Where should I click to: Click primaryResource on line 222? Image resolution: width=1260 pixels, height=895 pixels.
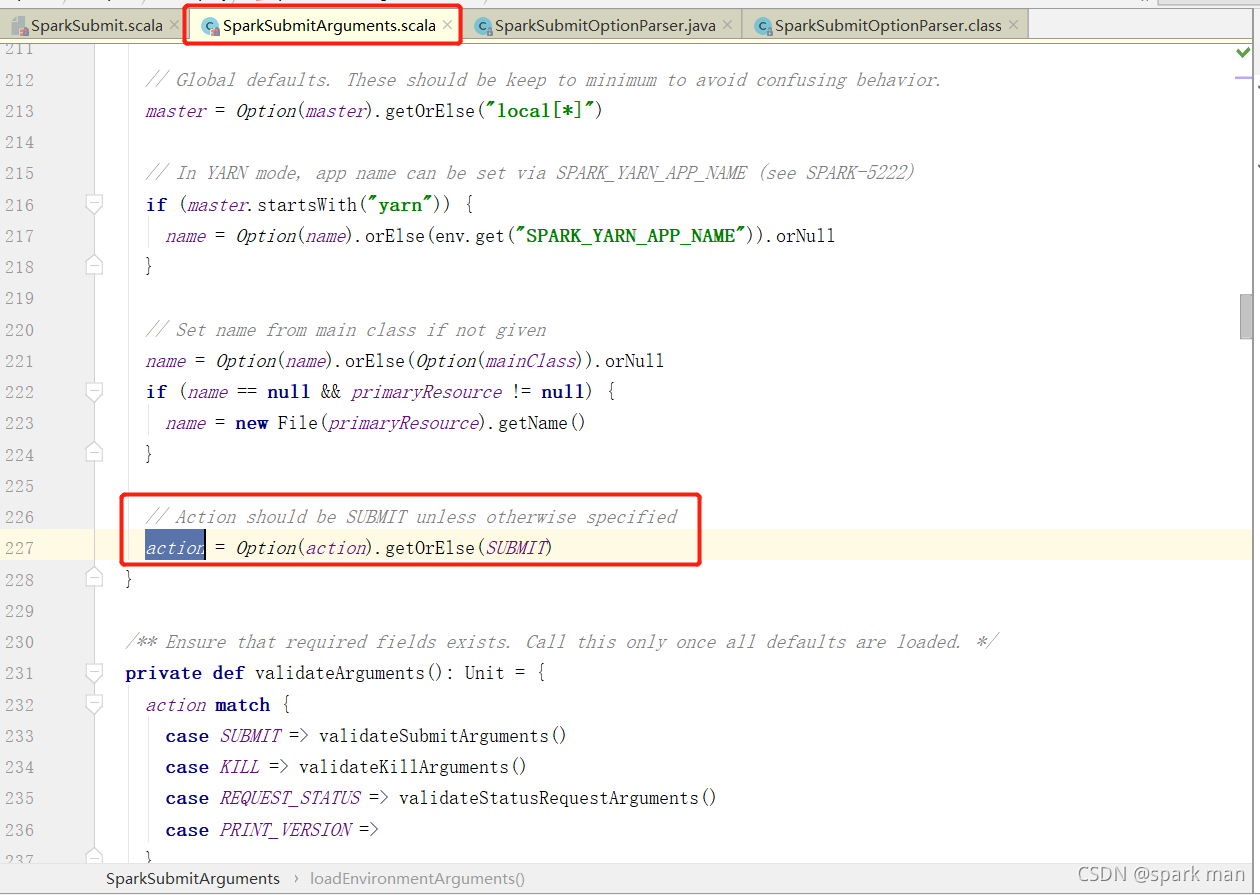coord(427,392)
